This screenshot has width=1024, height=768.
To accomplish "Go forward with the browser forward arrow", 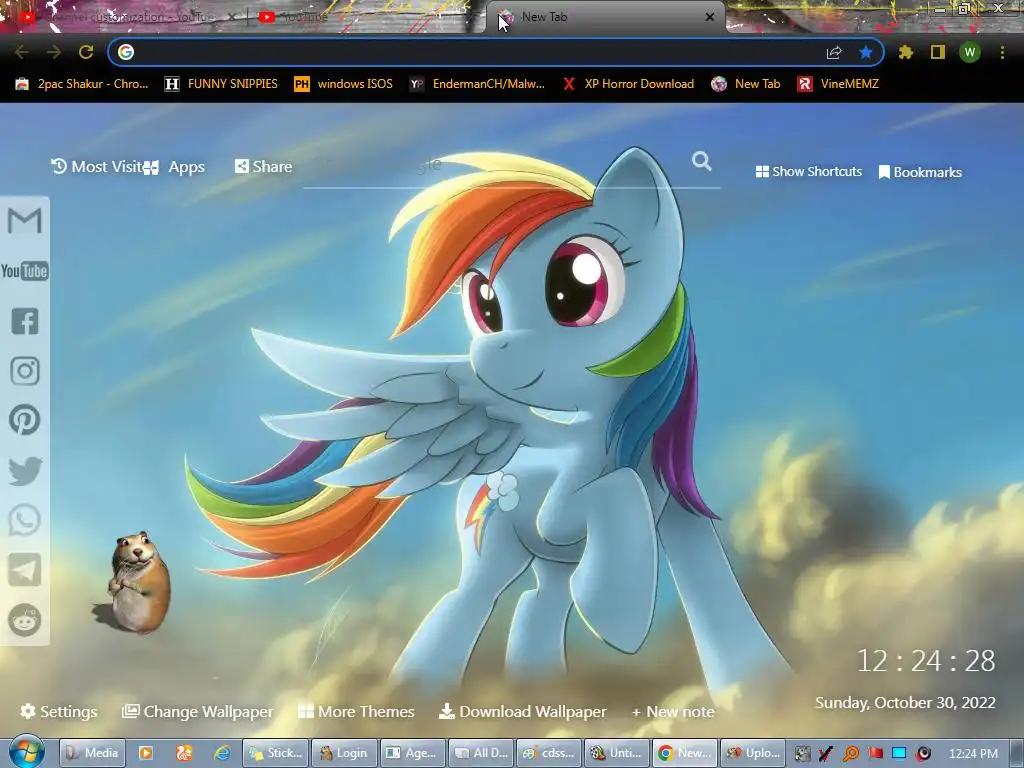I will point(54,52).
